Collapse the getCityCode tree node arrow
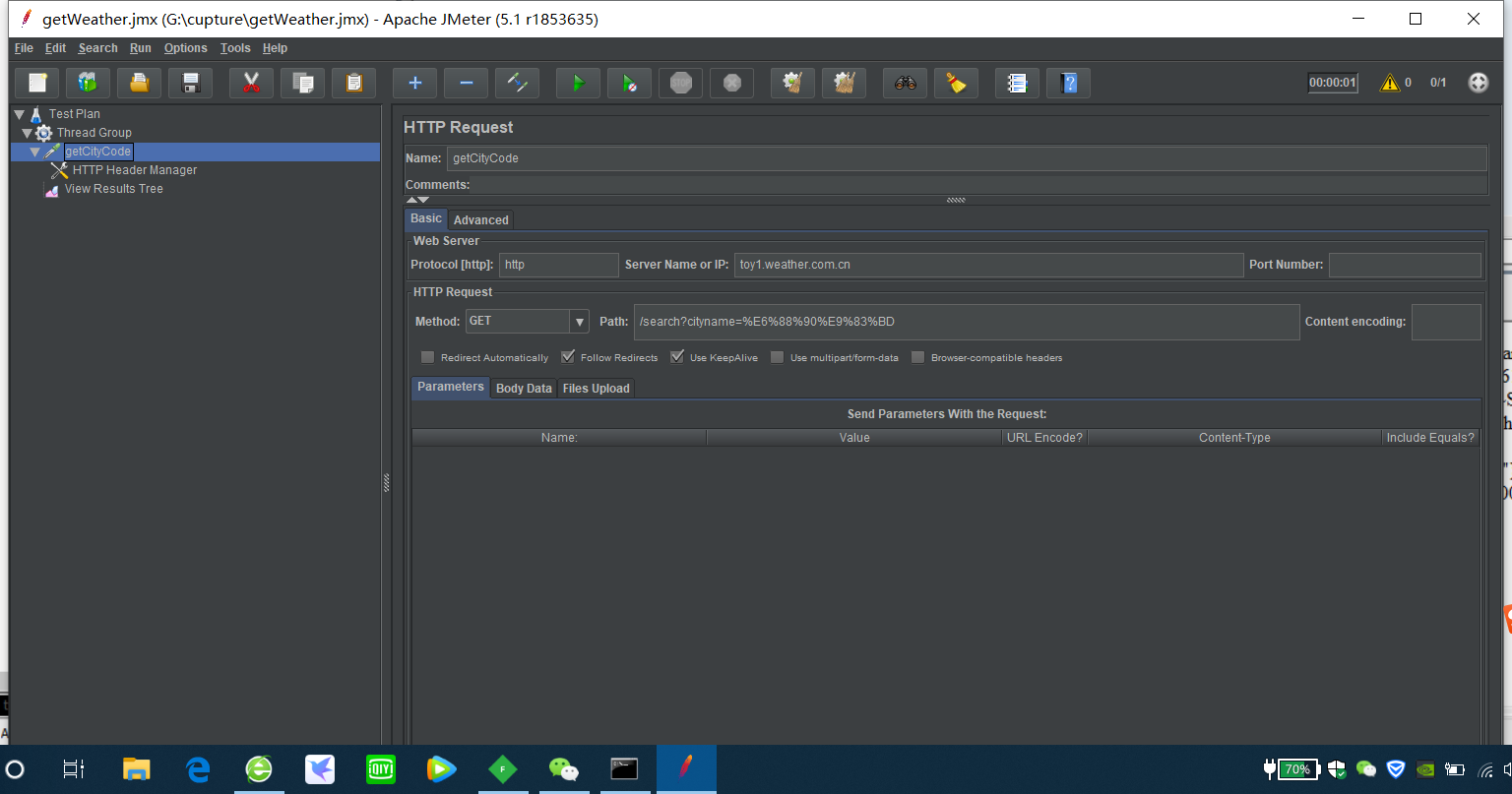The width and height of the screenshot is (1512, 794). (35, 152)
